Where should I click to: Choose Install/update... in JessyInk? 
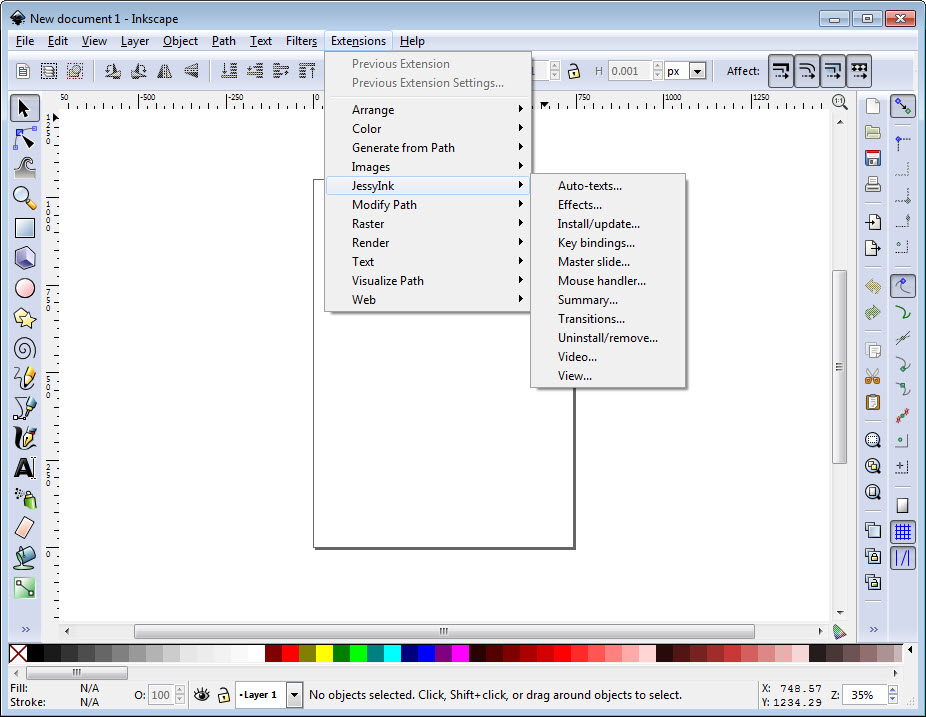click(608, 224)
